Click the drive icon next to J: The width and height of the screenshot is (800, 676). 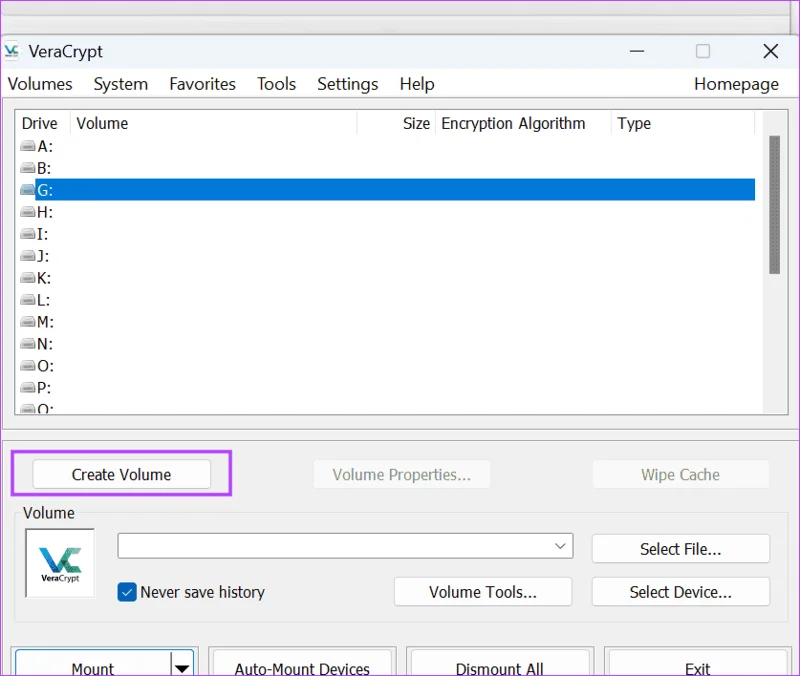(28, 256)
